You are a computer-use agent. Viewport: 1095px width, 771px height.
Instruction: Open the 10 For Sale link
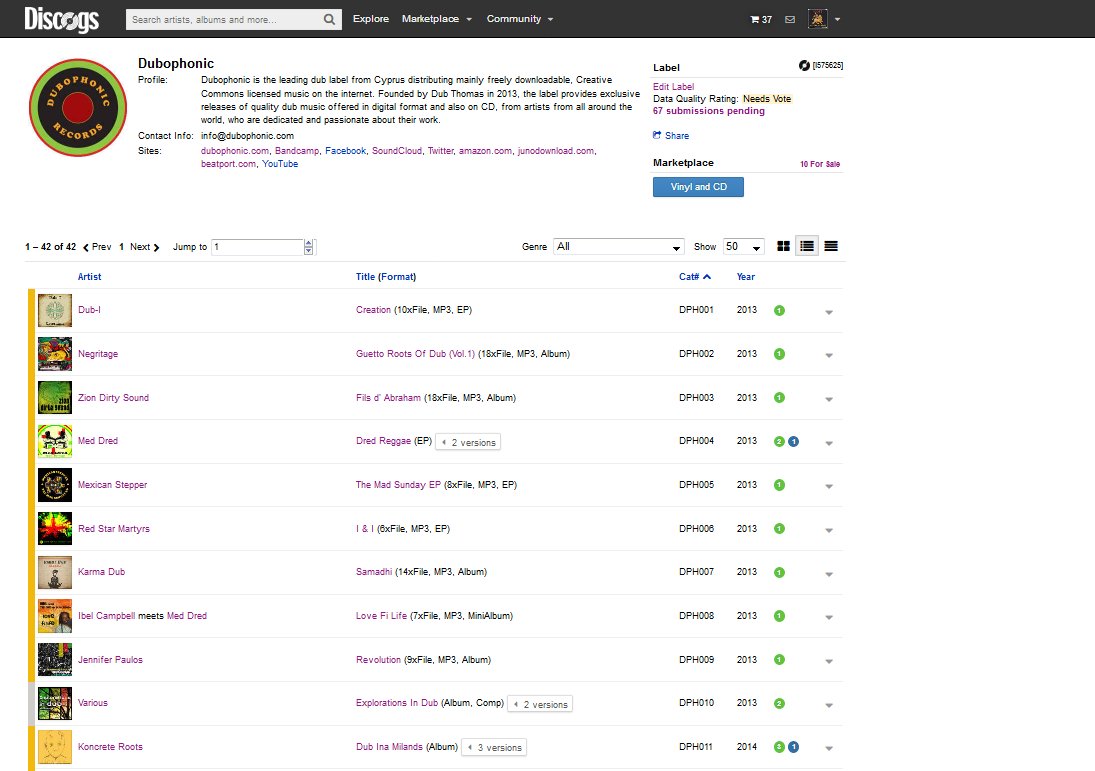point(820,164)
